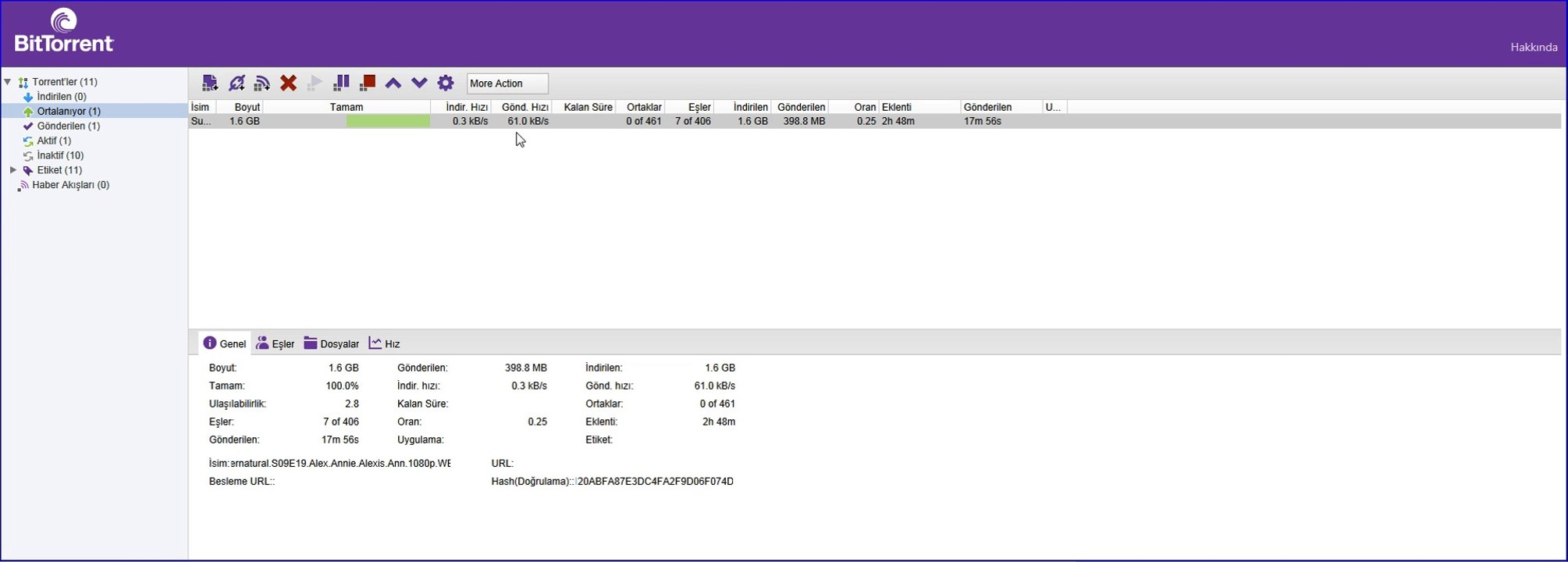This screenshot has width=1568, height=562.
Task: Sort by the Gönd. Hızı column header
Action: click(x=521, y=107)
